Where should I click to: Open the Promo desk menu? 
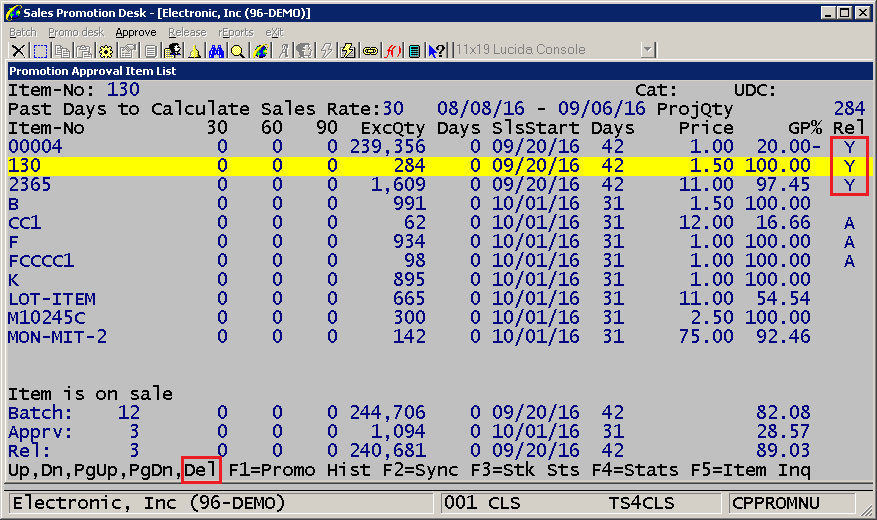[76, 32]
